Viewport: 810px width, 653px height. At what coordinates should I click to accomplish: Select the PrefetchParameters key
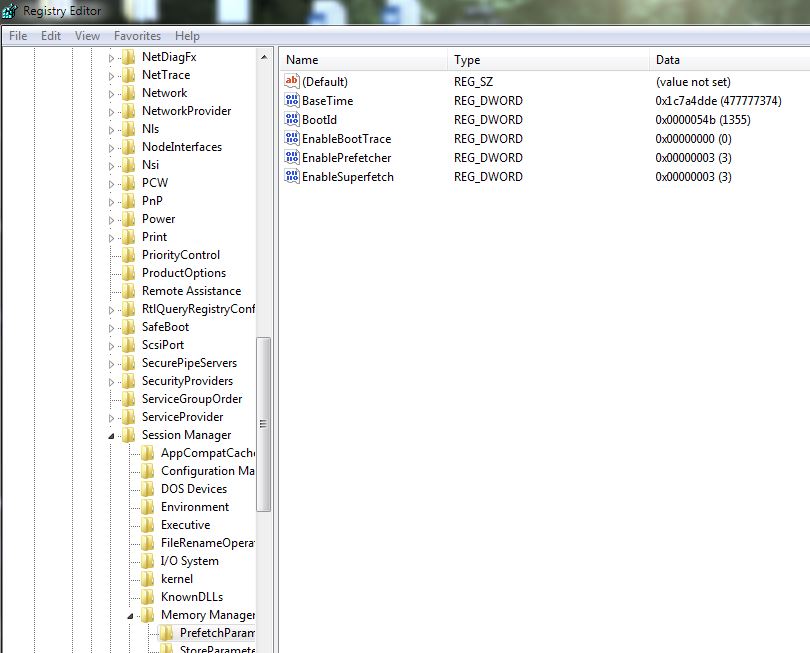pyautogui.click(x=217, y=633)
